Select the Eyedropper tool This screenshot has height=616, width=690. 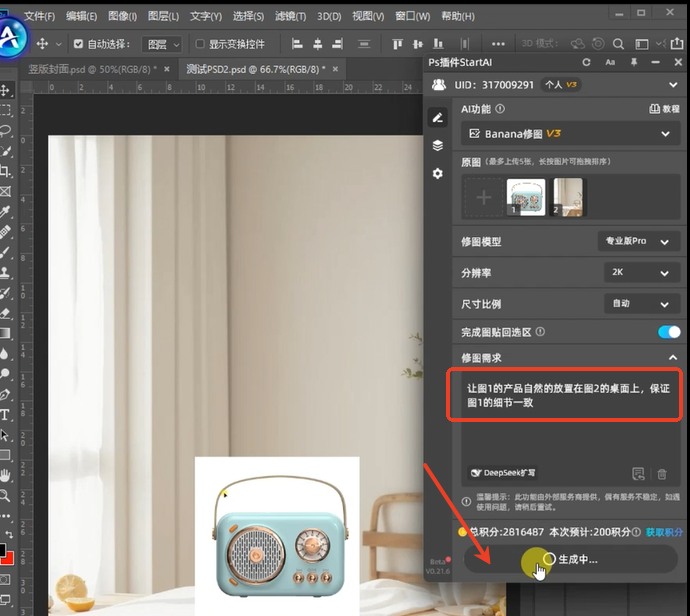[x=5, y=212]
